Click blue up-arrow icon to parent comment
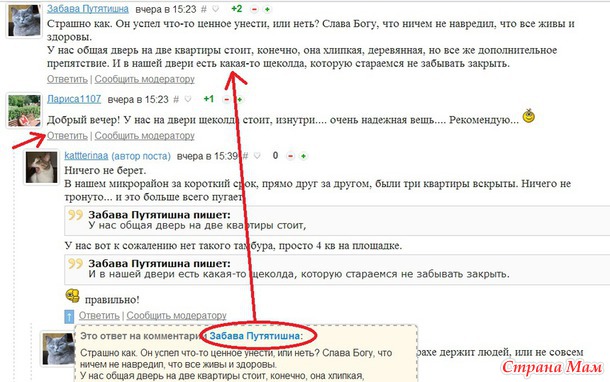Screen dimensions: 610x382 69,316
